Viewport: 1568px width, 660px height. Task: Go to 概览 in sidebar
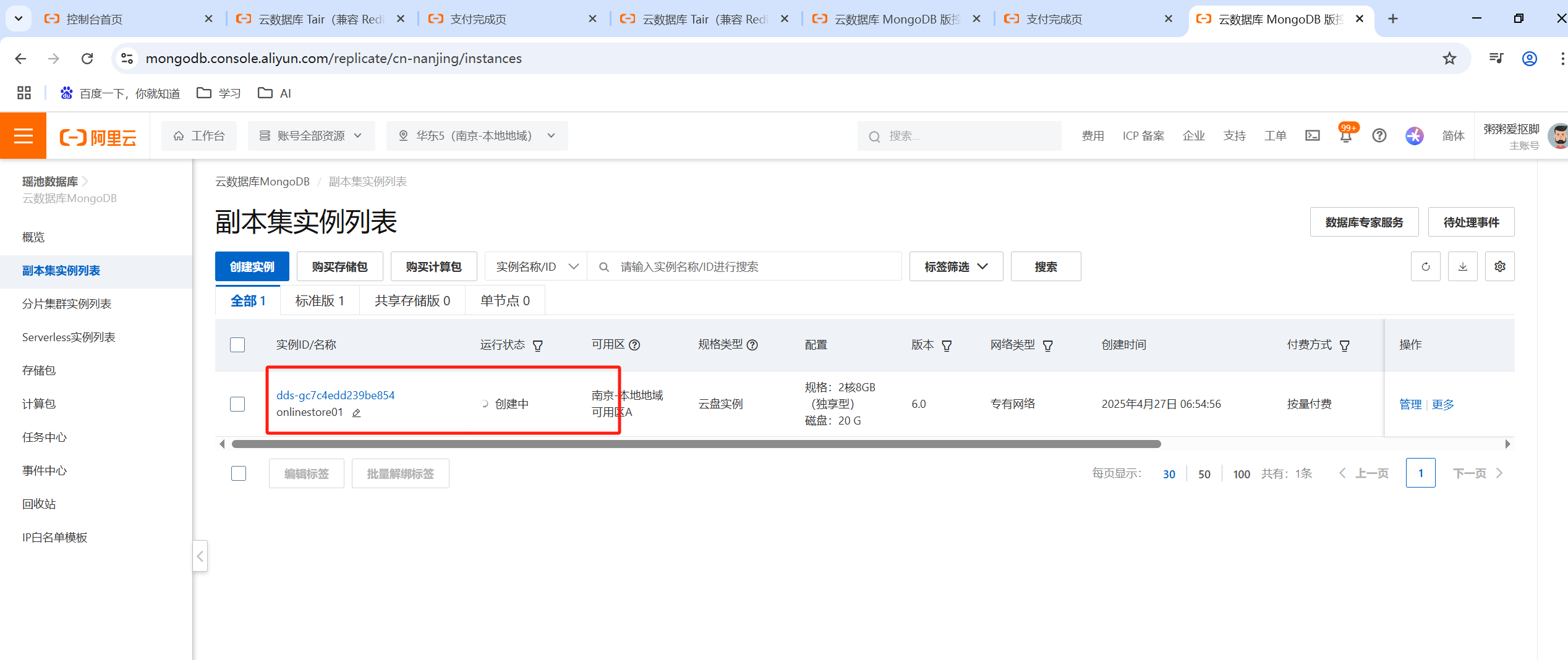[x=33, y=237]
